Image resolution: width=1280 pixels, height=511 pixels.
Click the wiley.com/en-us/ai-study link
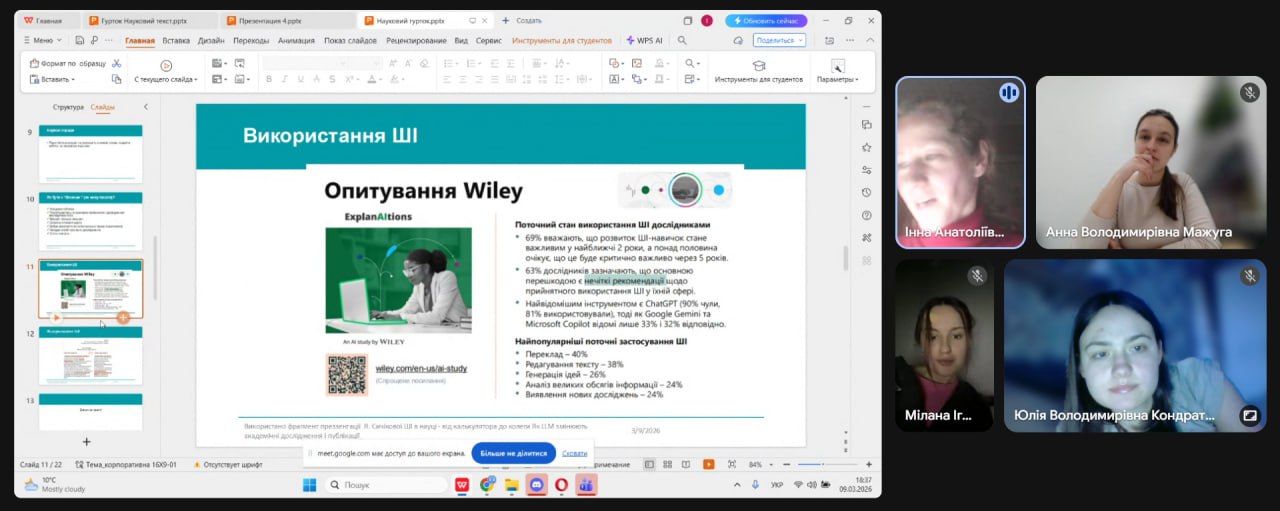point(421,369)
